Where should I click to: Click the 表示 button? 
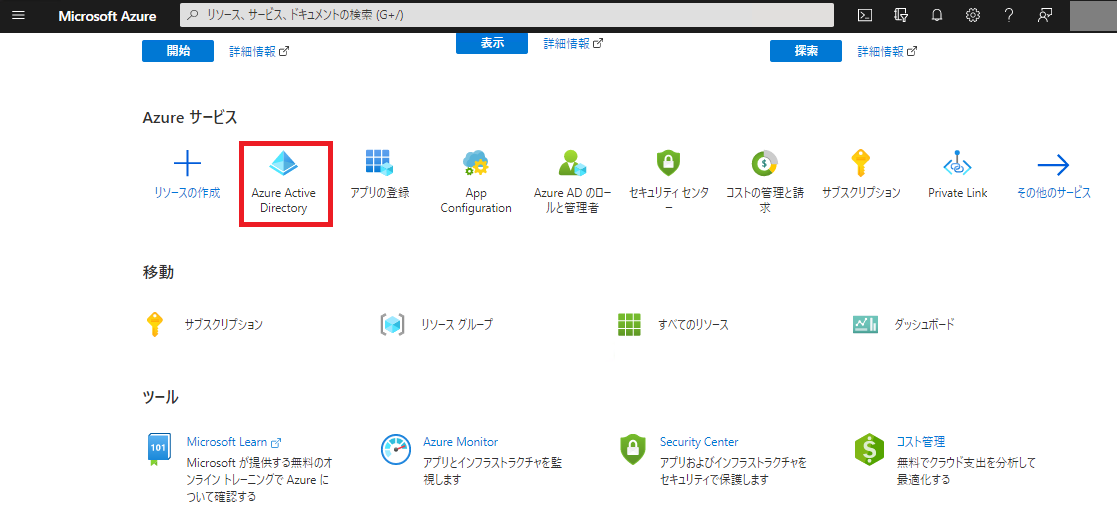coord(492,43)
